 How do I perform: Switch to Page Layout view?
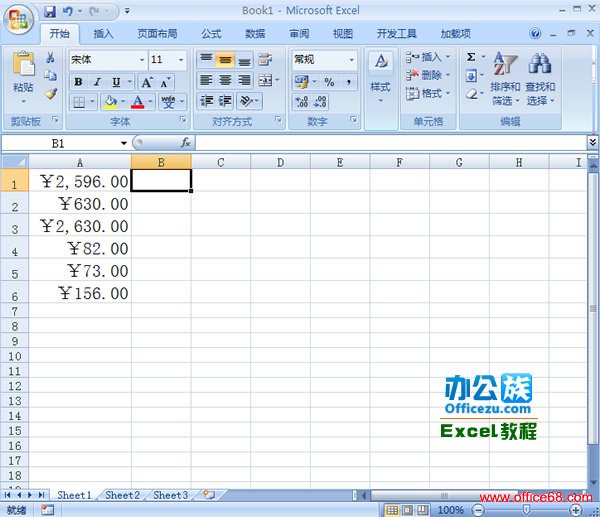click(408, 510)
